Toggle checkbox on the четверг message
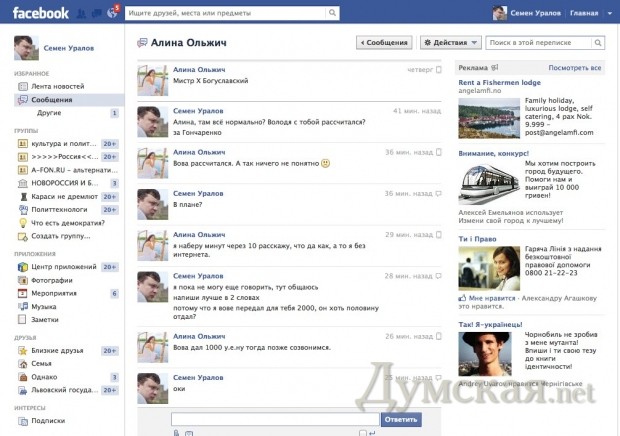This screenshot has width=620, height=436. 439,71
